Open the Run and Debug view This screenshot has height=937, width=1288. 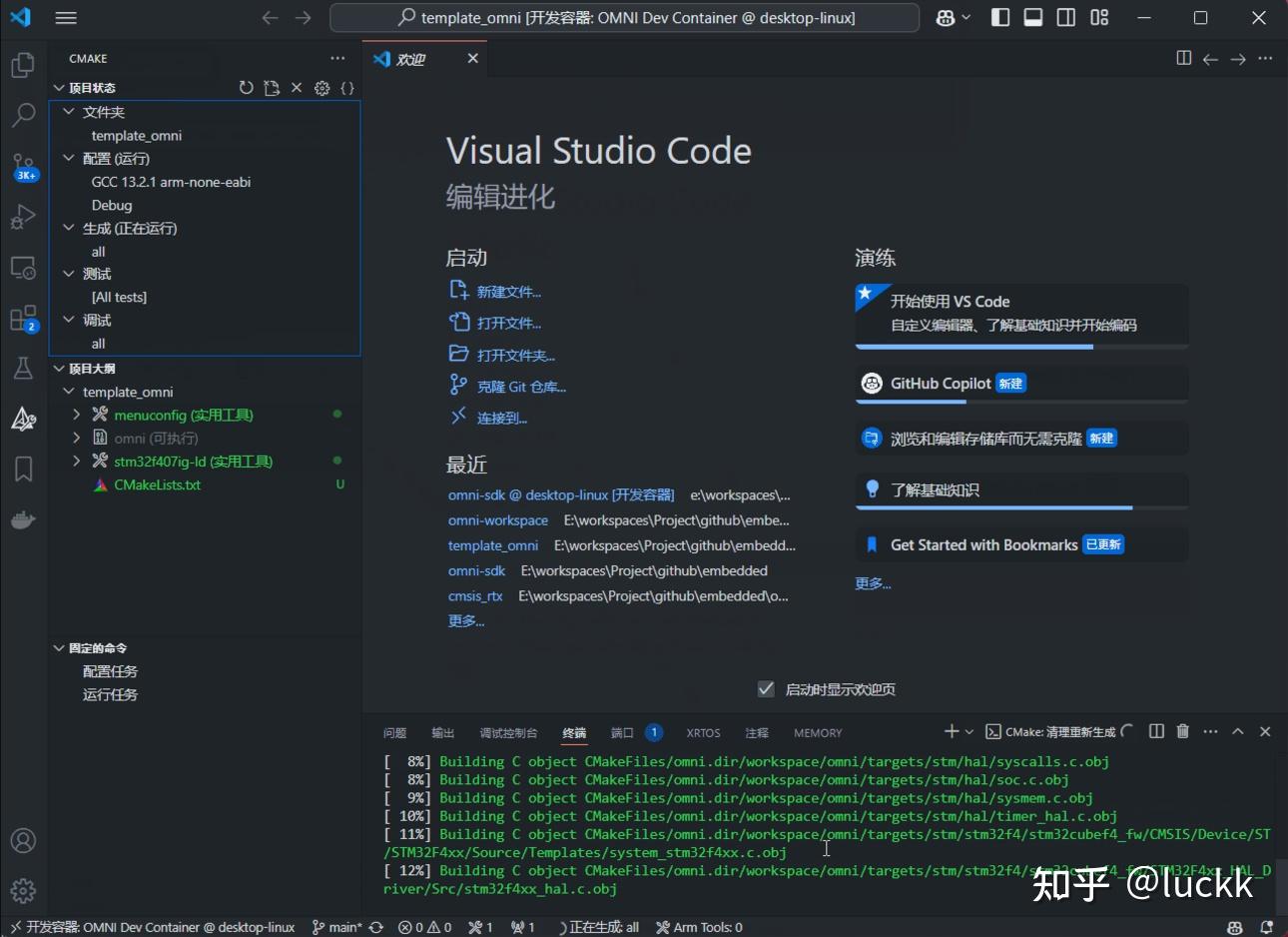tap(23, 217)
